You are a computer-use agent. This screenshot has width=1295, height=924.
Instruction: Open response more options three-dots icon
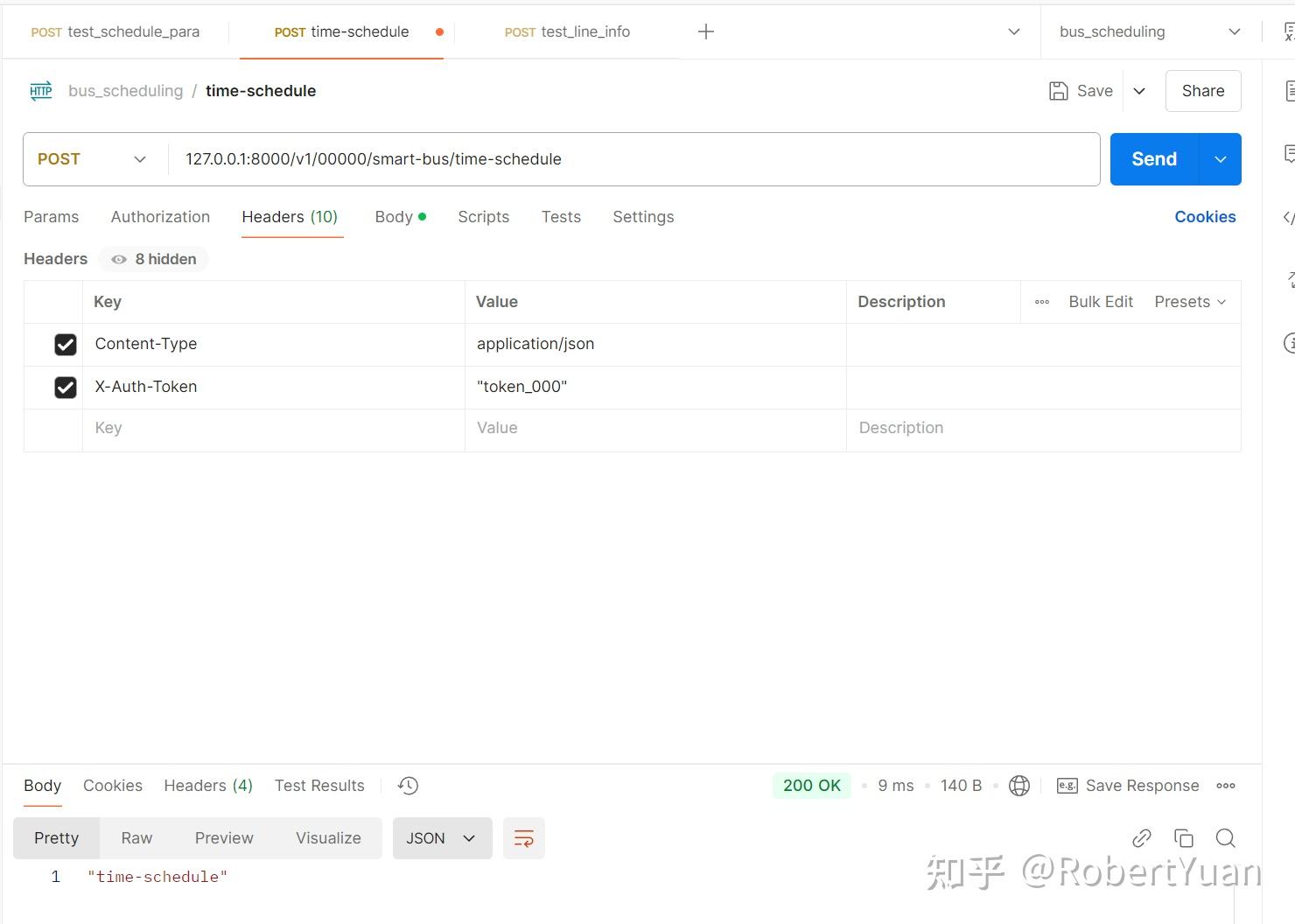coord(1226,786)
